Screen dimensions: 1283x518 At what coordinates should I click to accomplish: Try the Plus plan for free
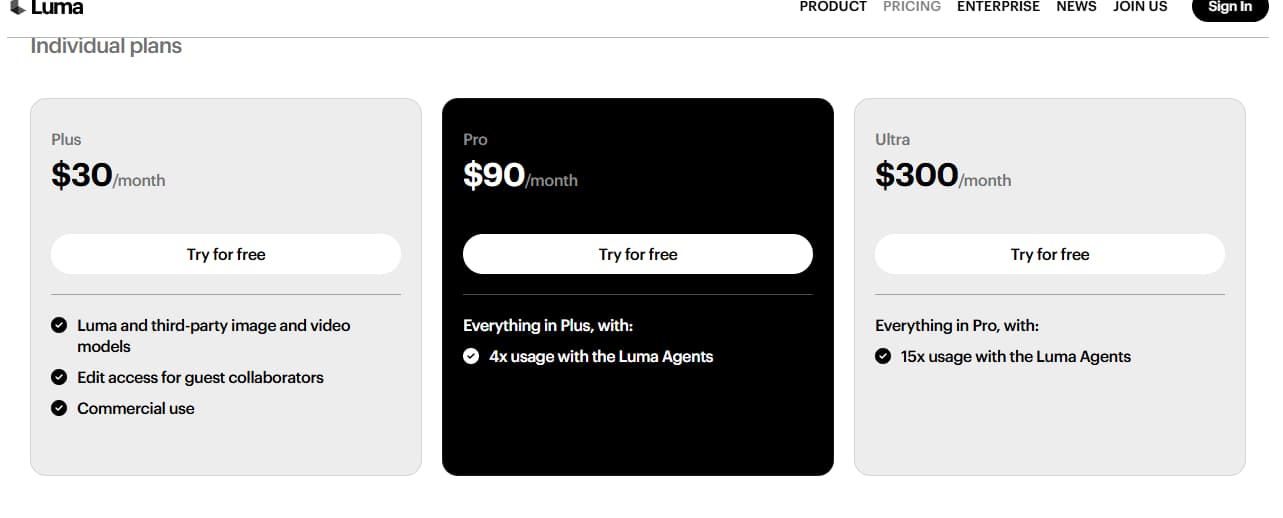(226, 254)
